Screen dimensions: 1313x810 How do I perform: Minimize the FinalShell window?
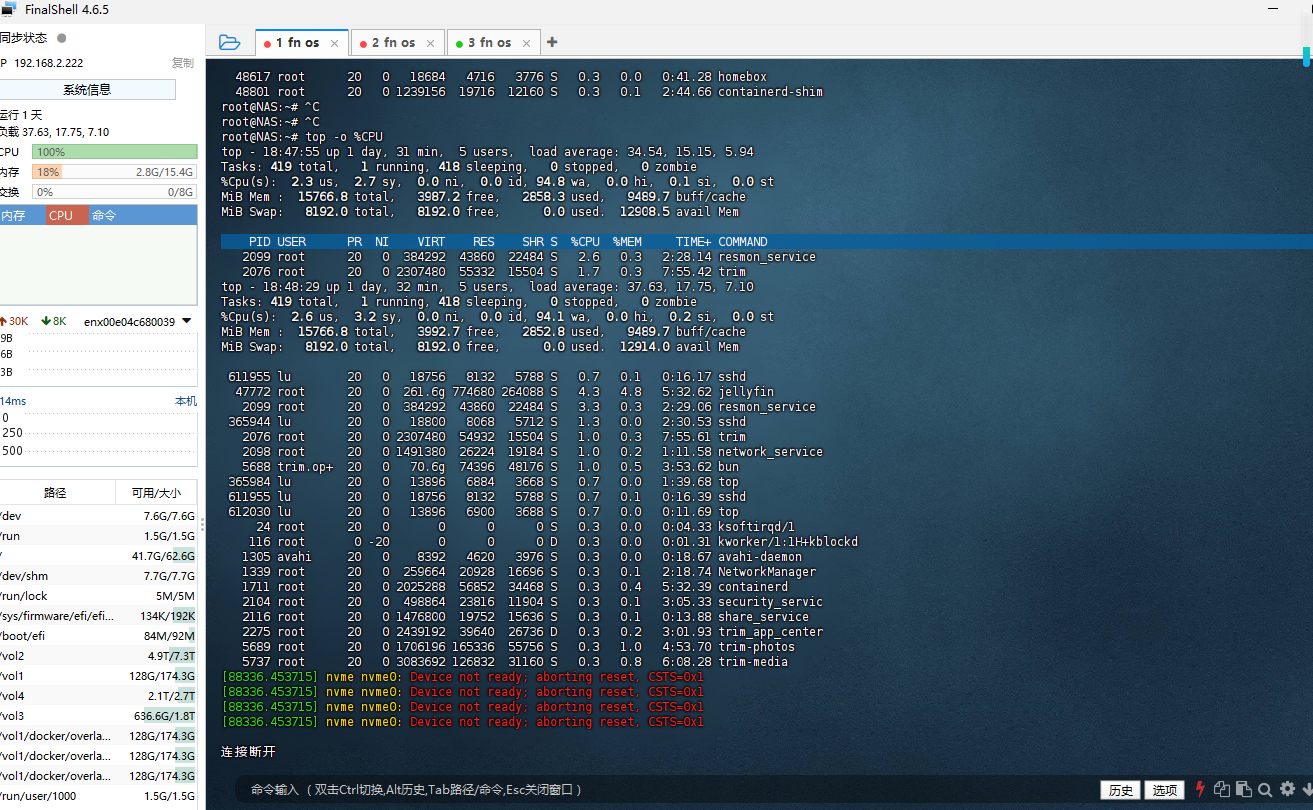click(x=1273, y=9)
